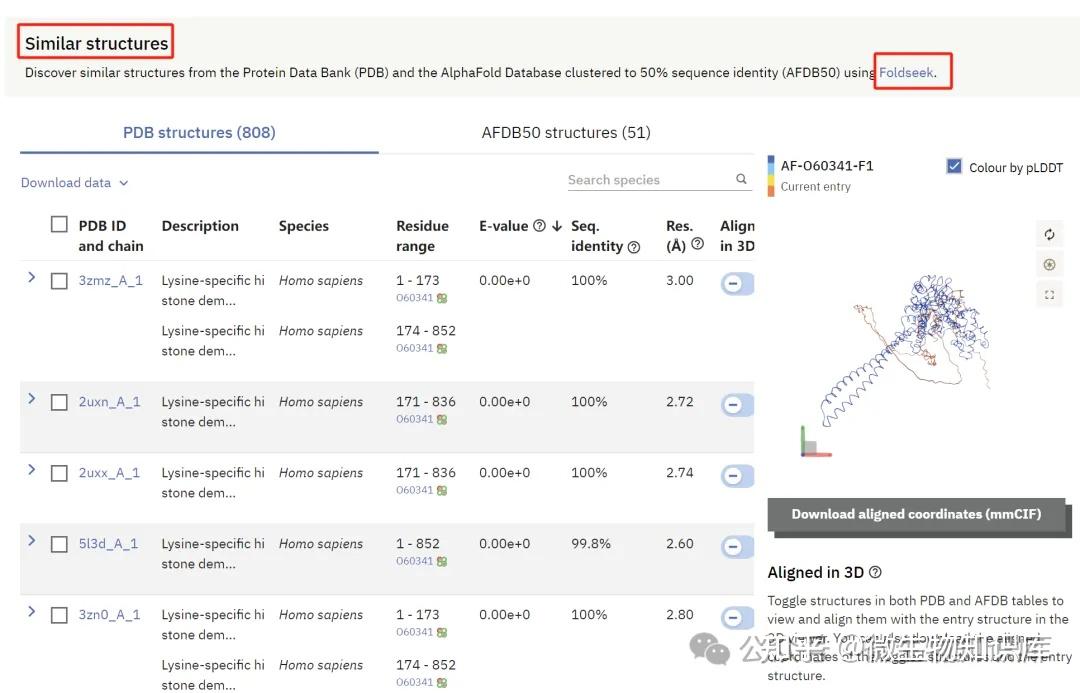
Task: Click the reset view icon in 3D viewer
Action: 1049,235
